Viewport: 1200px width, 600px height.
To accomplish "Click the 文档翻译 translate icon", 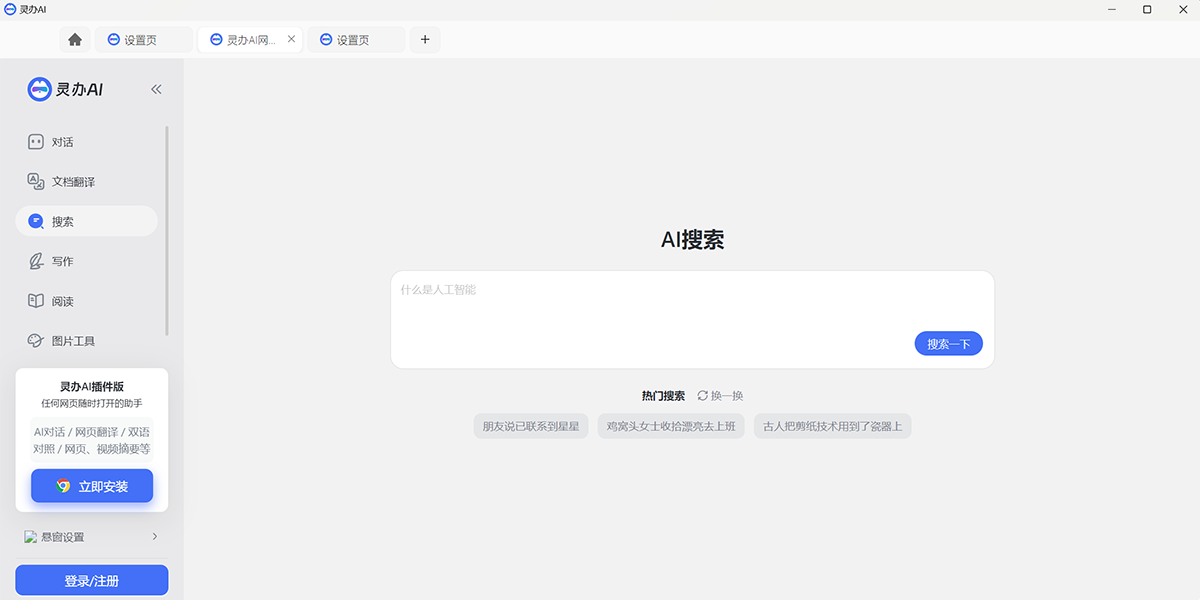I will 36,182.
